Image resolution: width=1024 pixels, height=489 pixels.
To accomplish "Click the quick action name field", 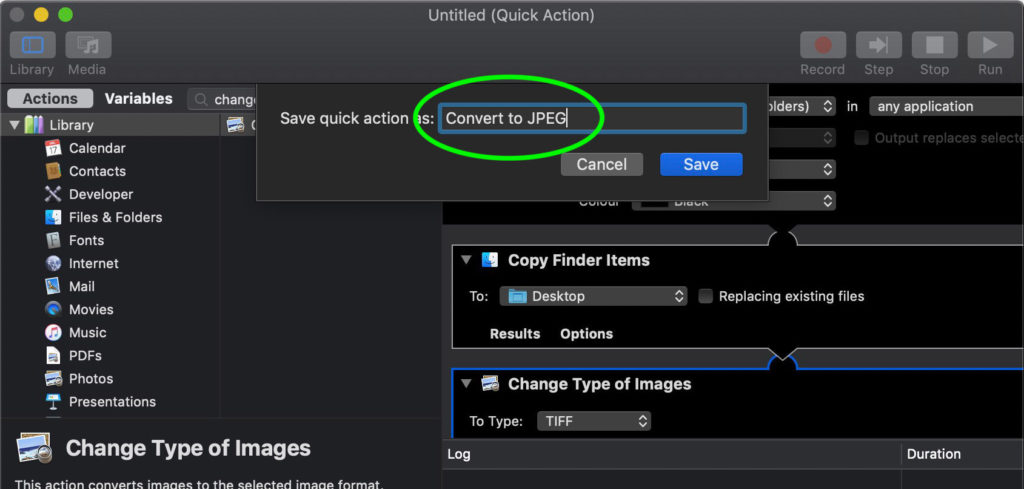I will (592, 119).
